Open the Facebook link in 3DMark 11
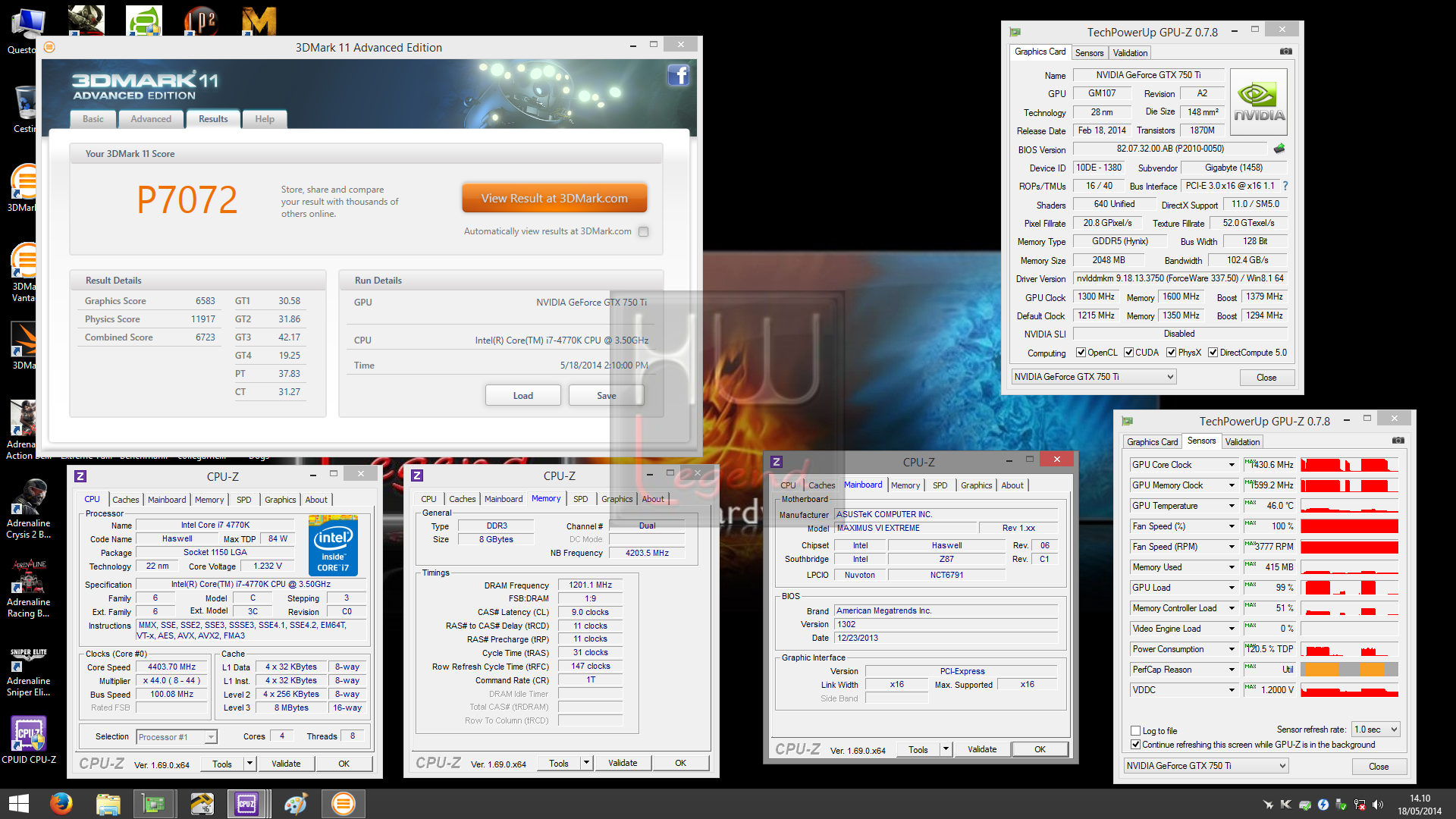This screenshot has height=819, width=1456. point(678,75)
